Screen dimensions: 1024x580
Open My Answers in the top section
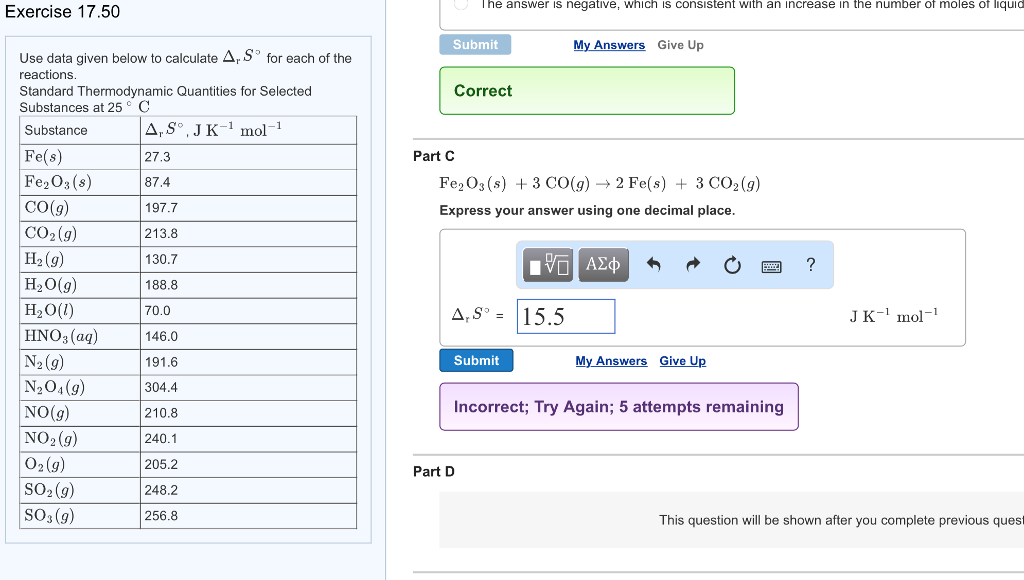pos(611,44)
